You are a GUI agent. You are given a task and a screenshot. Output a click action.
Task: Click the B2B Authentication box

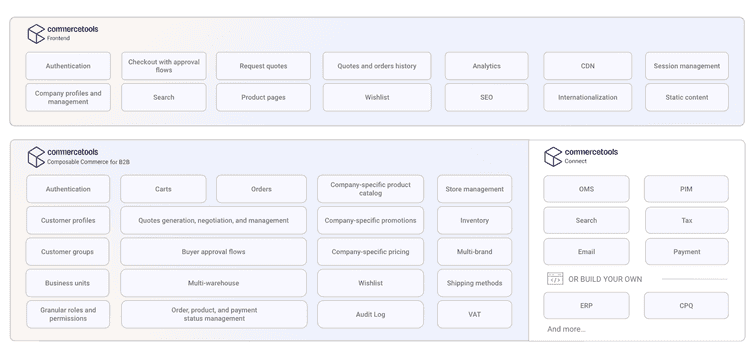[x=68, y=189]
